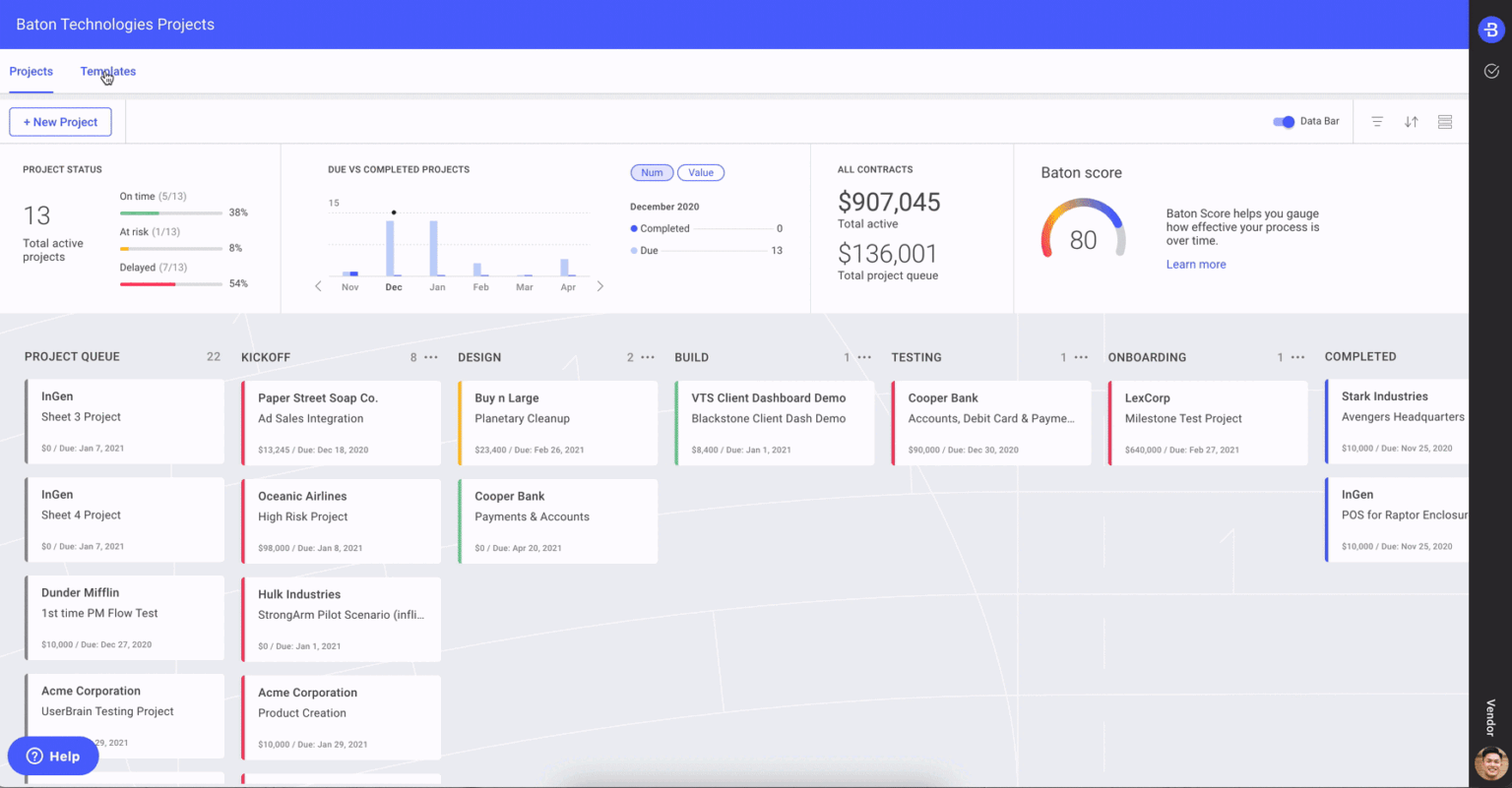Select the Value chart mode
Viewport: 1512px width, 788px height.
coord(701,173)
